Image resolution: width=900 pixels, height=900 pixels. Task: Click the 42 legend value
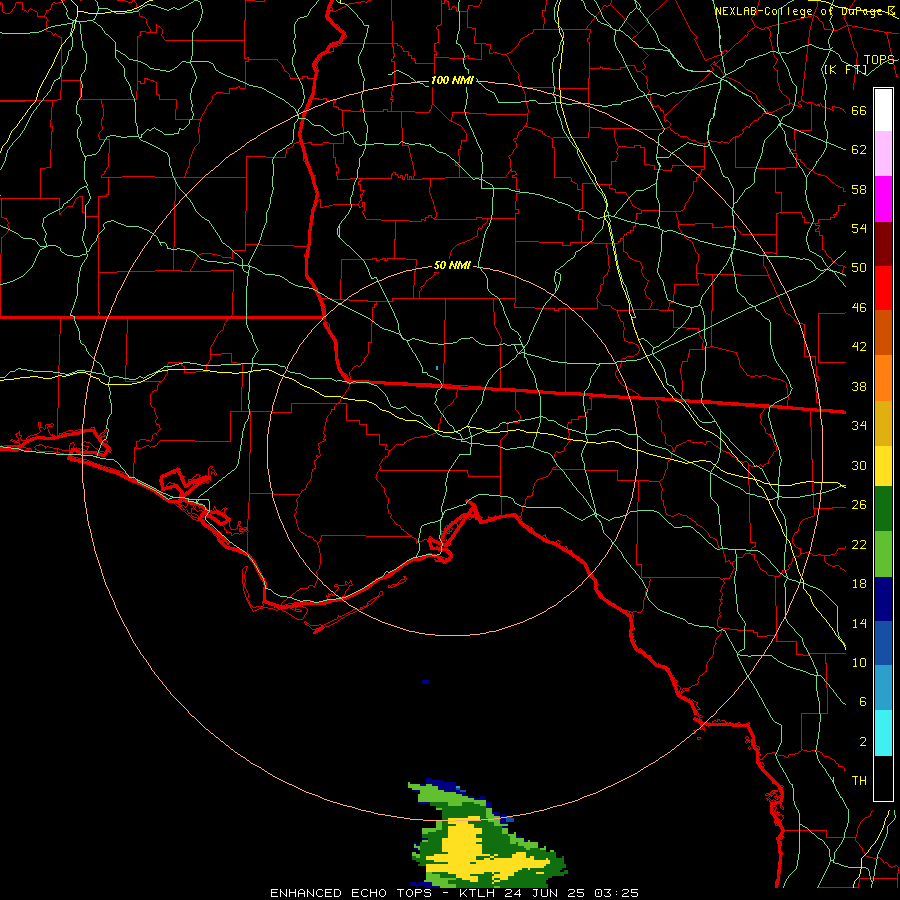tap(859, 347)
